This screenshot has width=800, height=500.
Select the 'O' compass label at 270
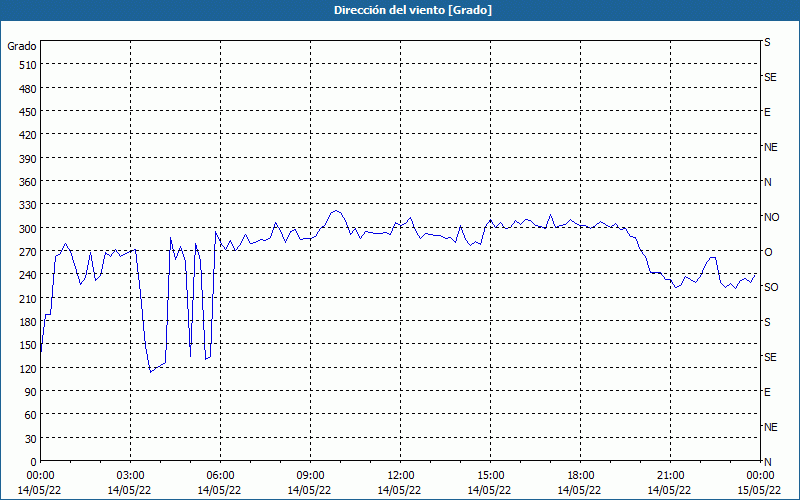pyautogui.click(x=768, y=252)
